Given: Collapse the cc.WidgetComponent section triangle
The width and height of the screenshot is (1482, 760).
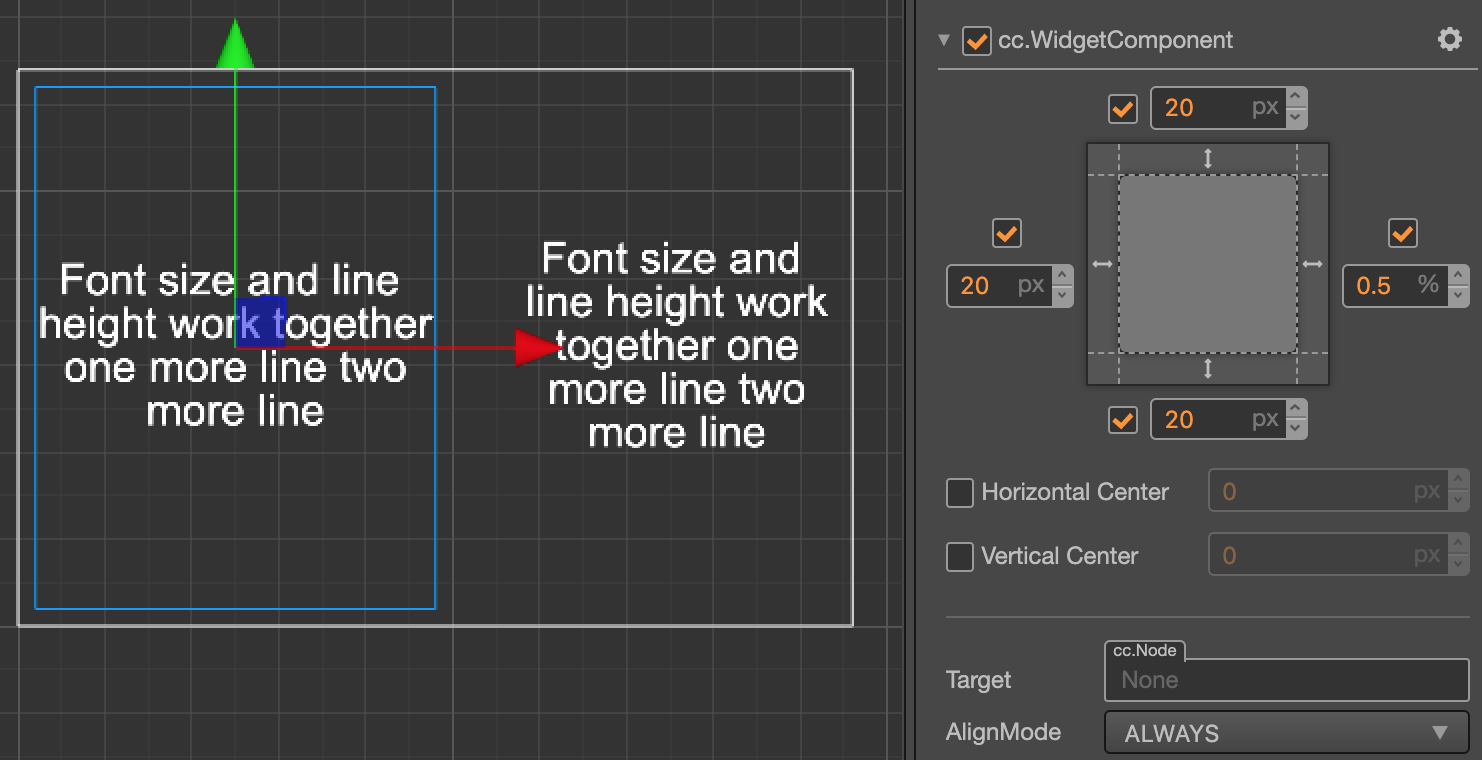Looking at the screenshot, I should [x=944, y=41].
